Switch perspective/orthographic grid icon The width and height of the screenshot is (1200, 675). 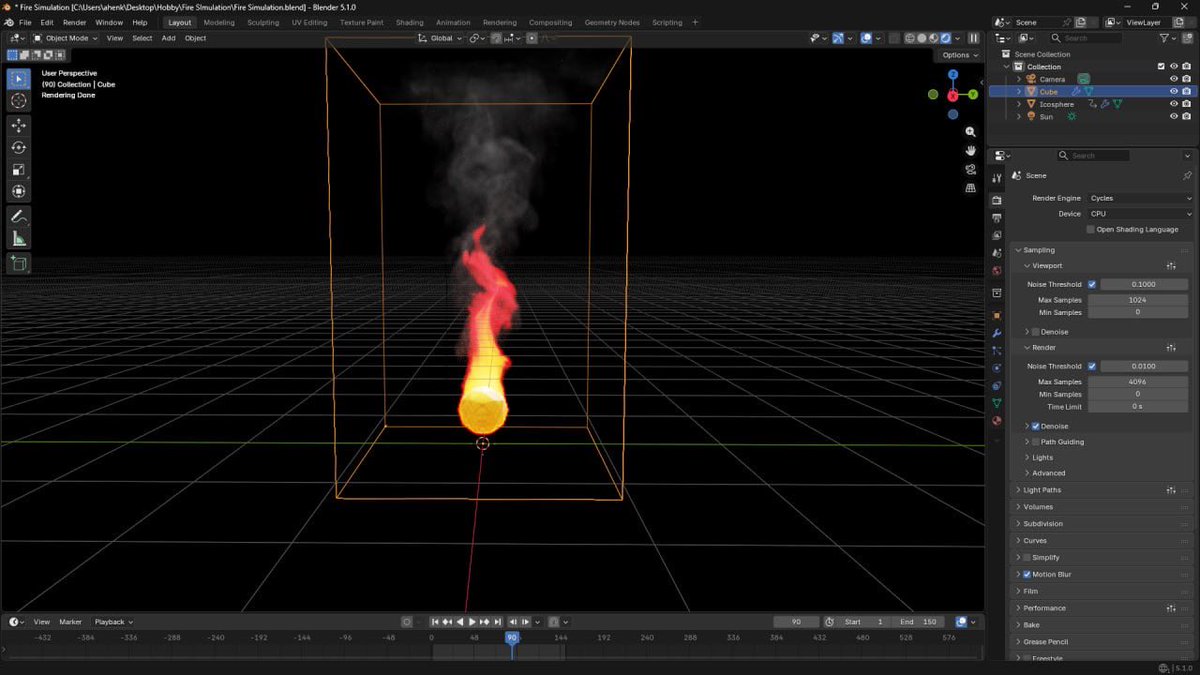(x=970, y=188)
